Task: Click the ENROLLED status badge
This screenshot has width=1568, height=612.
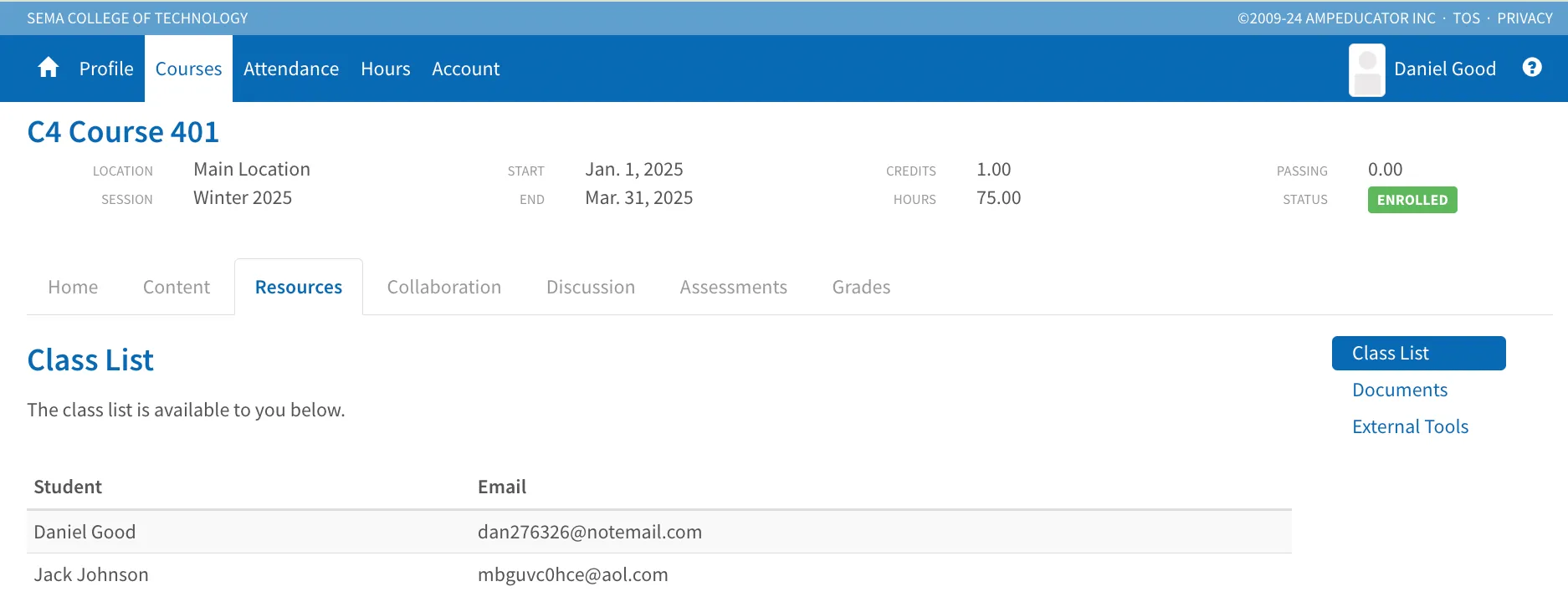Action: pos(1412,200)
